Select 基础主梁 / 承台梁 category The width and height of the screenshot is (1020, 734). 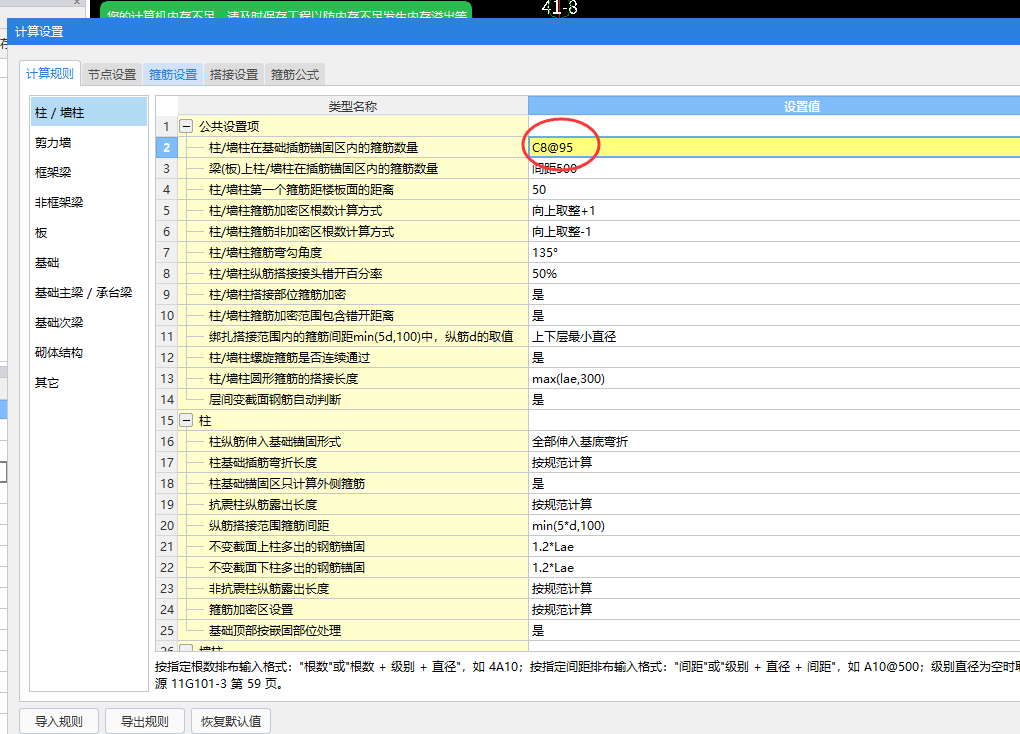click(89, 292)
